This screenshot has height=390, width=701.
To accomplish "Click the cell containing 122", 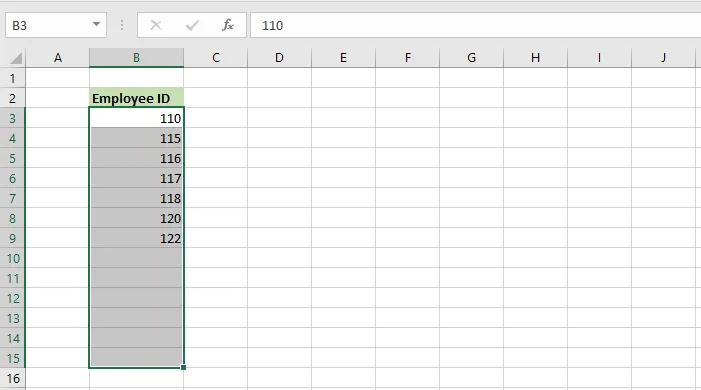I will 136,238.
